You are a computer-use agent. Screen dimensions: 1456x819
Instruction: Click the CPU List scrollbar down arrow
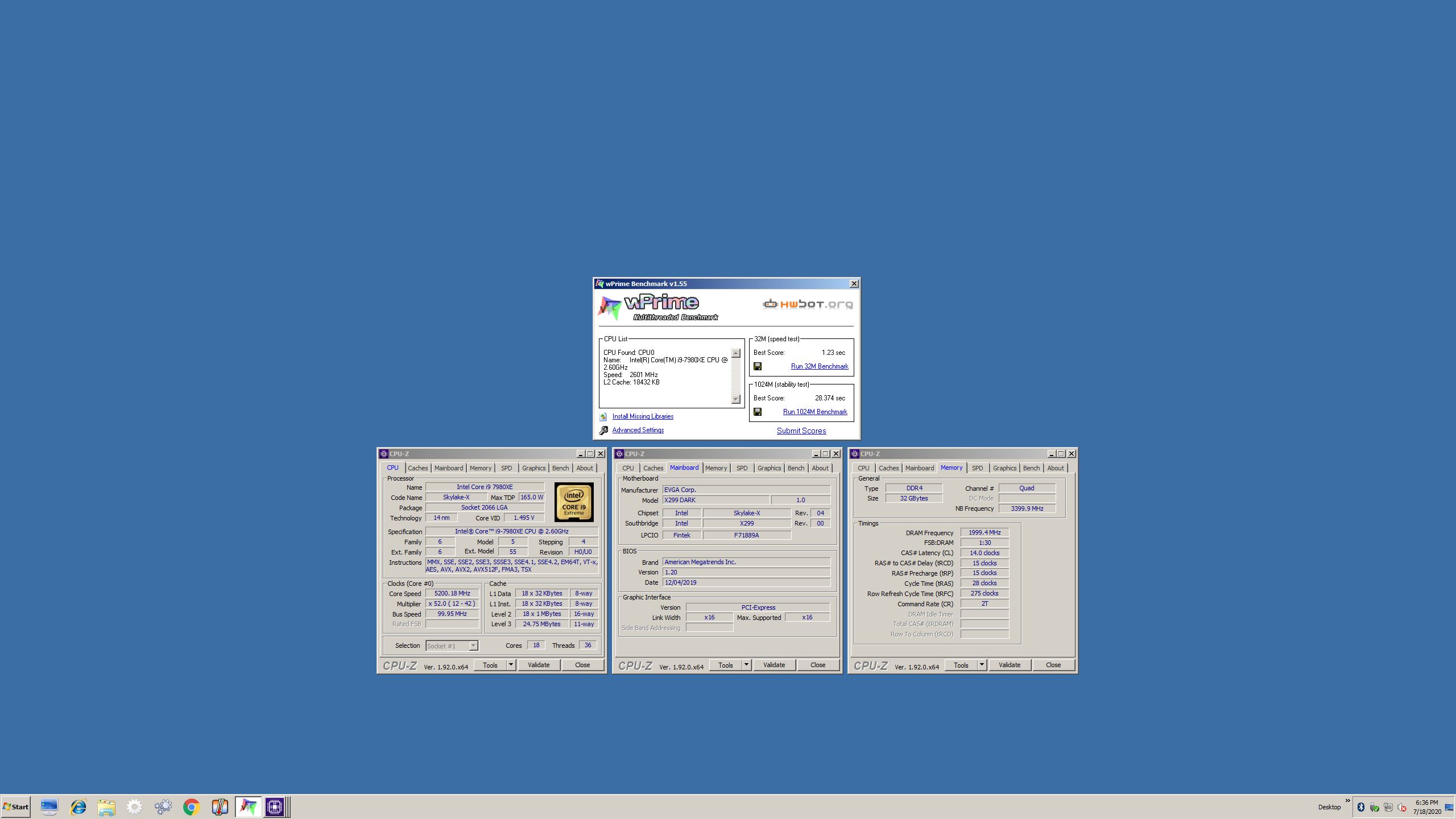tap(735, 399)
